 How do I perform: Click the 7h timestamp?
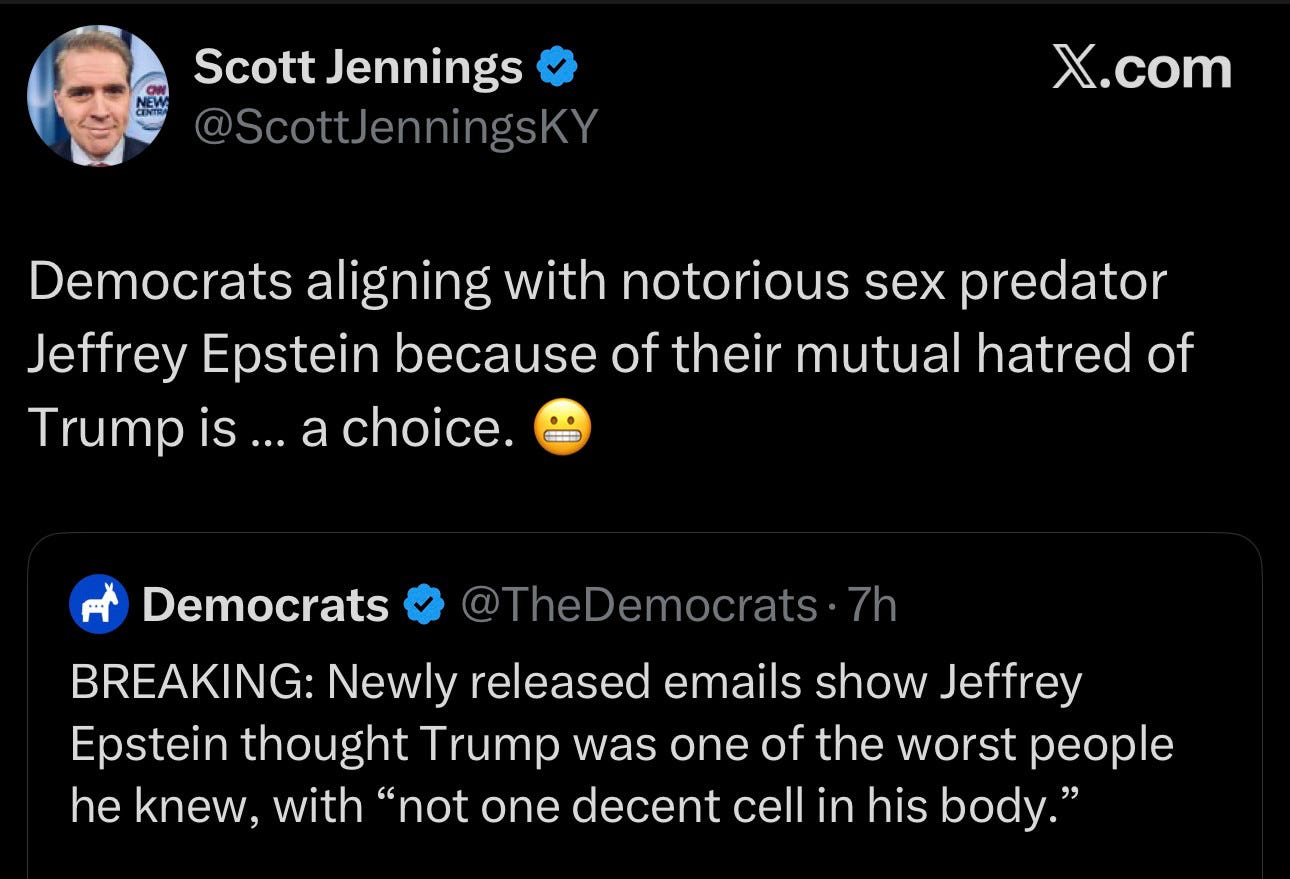pos(872,605)
